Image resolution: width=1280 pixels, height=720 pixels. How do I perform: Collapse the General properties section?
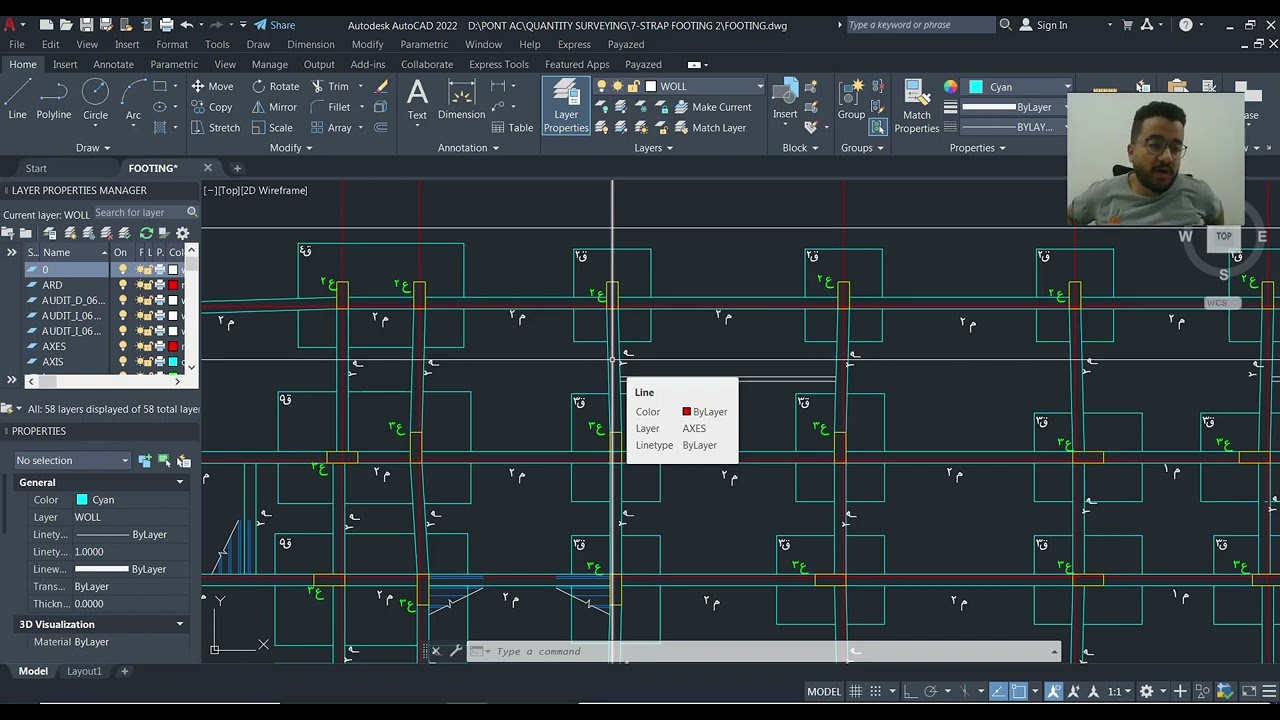click(180, 482)
